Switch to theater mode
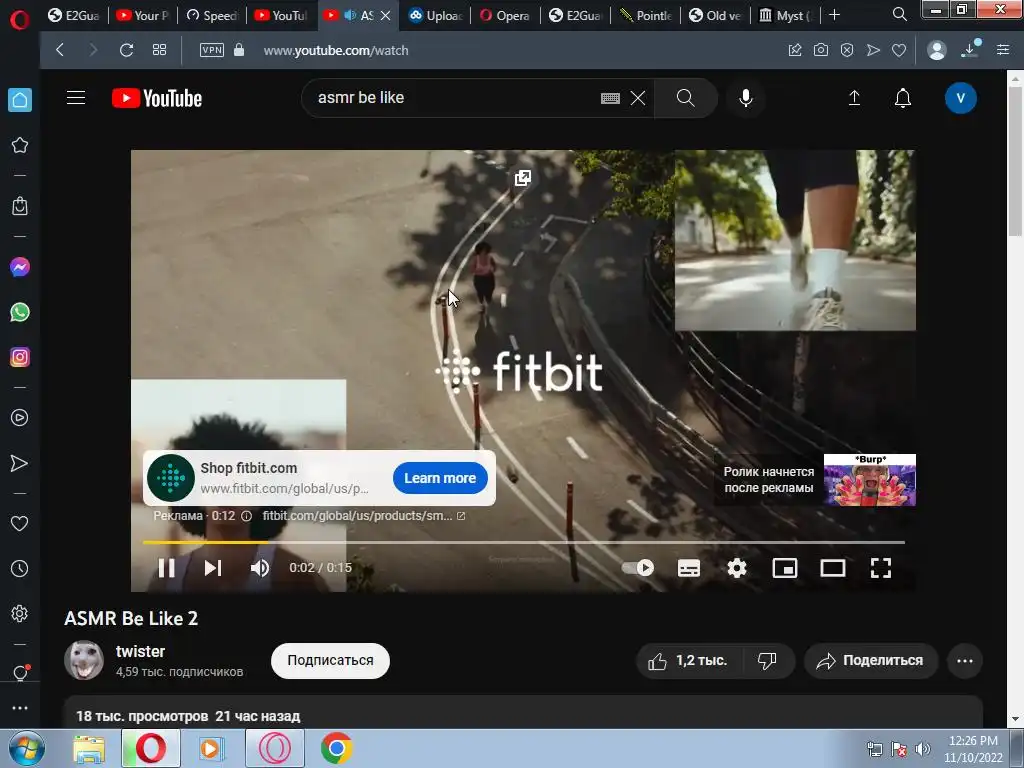Image resolution: width=1024 pixels, height=768 pixels. coord(833,568)
